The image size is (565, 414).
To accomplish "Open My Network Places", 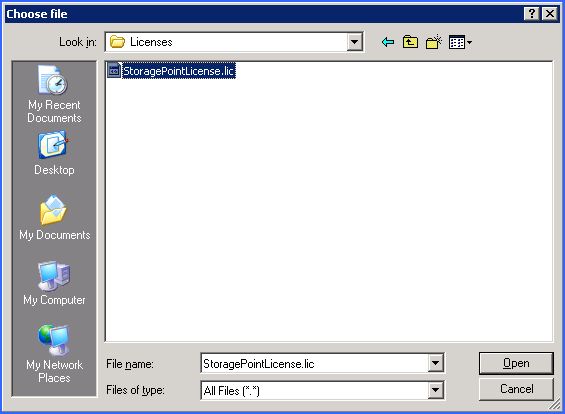I will click(x=54, y=355).
